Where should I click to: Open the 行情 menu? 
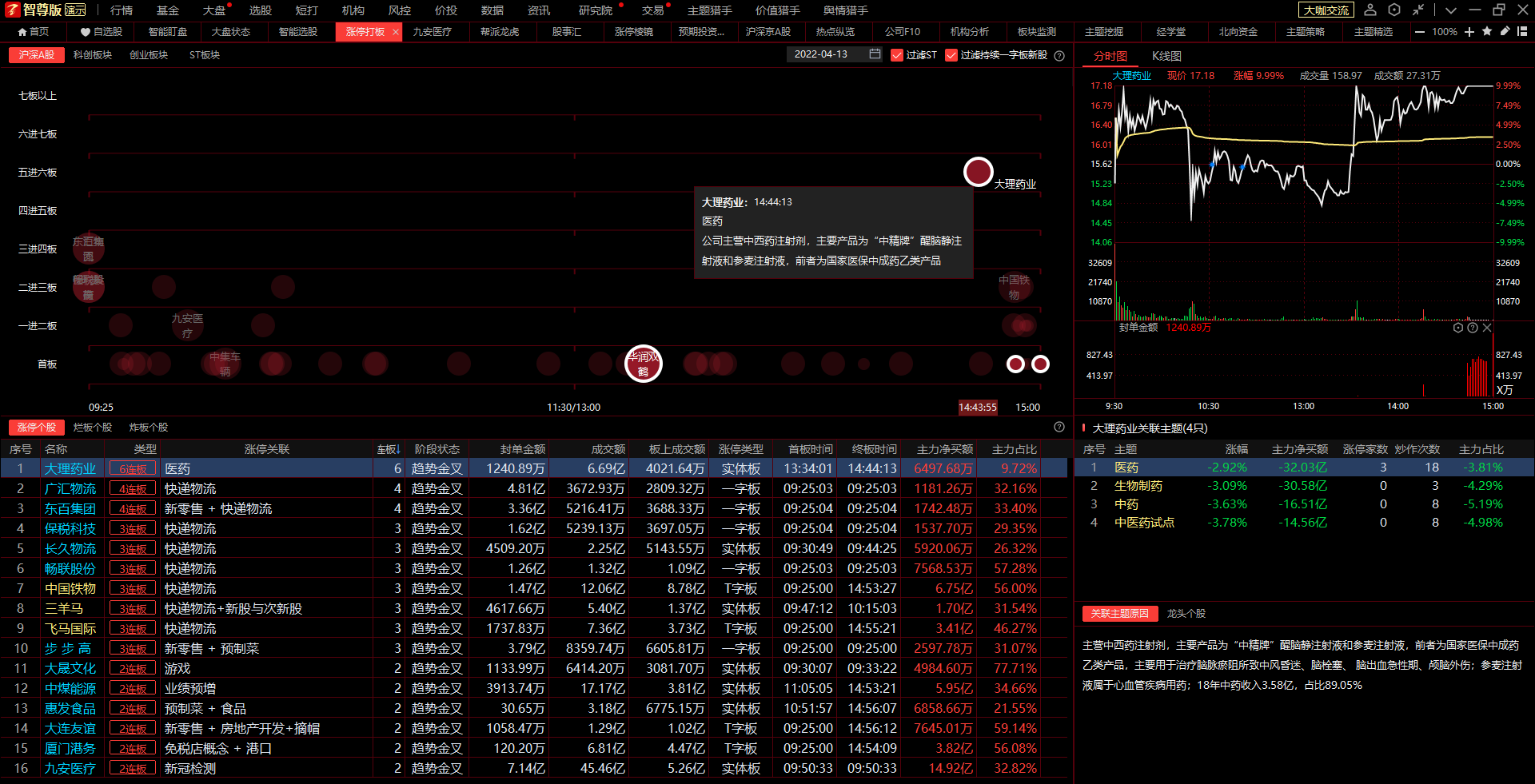(x=122, y=10)
